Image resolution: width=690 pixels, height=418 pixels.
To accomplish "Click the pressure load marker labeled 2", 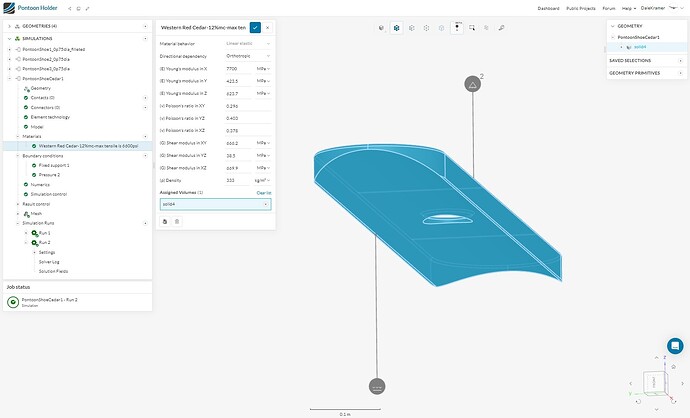I will (x=473, y=84).
